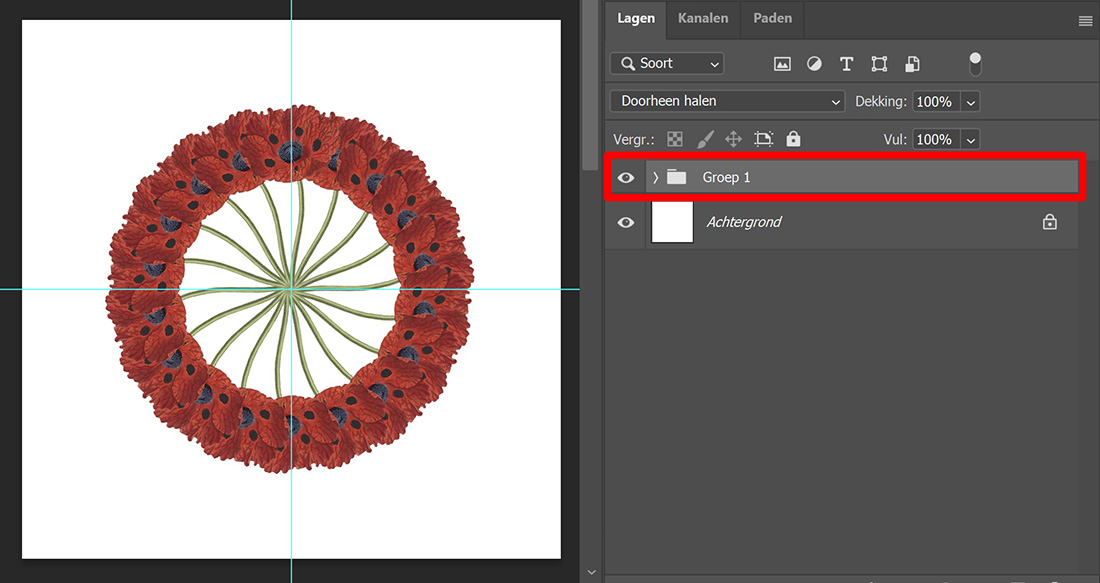Switch to the Kanalen tab
The width and height of the screenshot is (1100, 583).
coord(703,18)
